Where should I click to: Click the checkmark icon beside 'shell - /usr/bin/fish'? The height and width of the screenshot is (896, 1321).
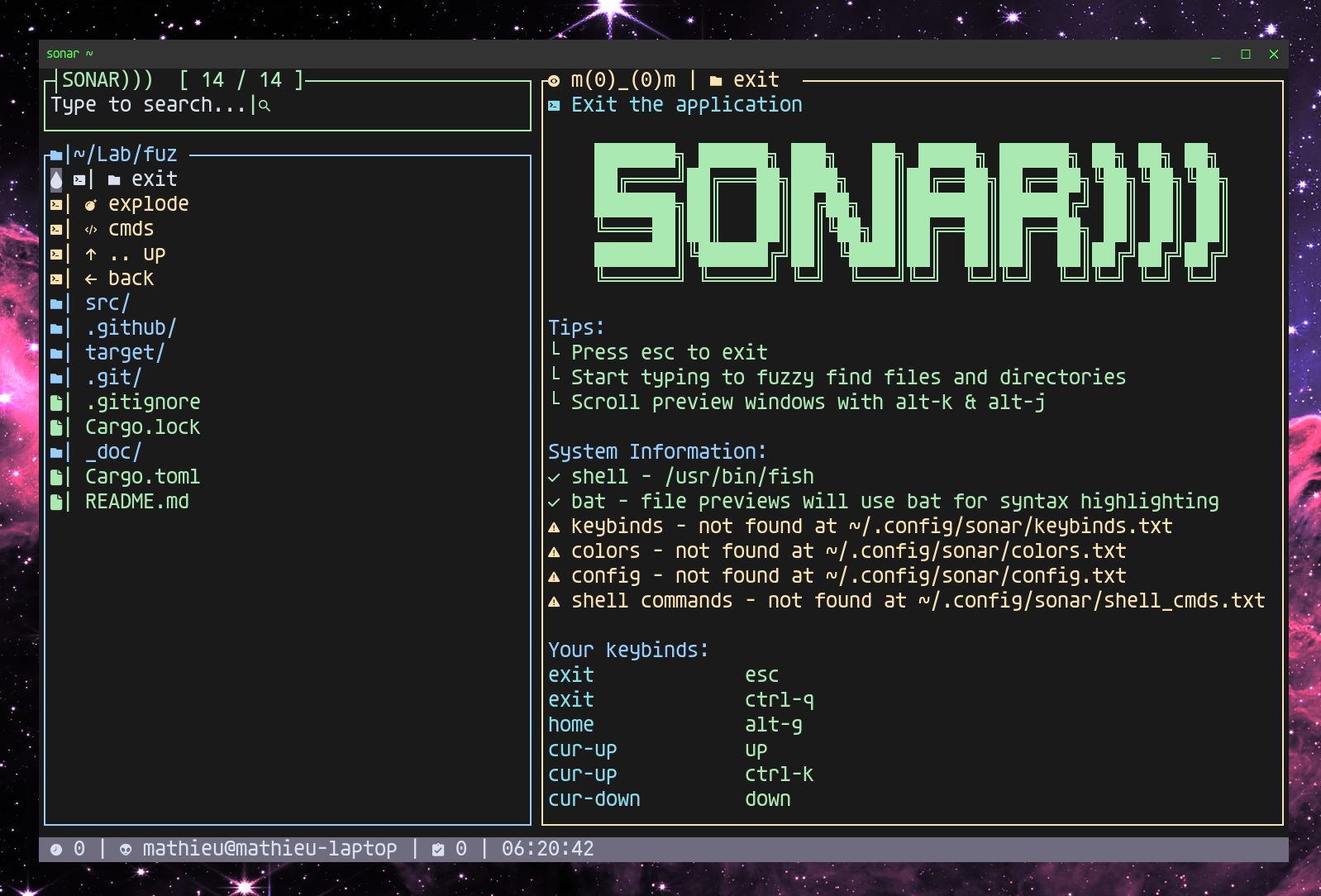[x=554, y=478]
